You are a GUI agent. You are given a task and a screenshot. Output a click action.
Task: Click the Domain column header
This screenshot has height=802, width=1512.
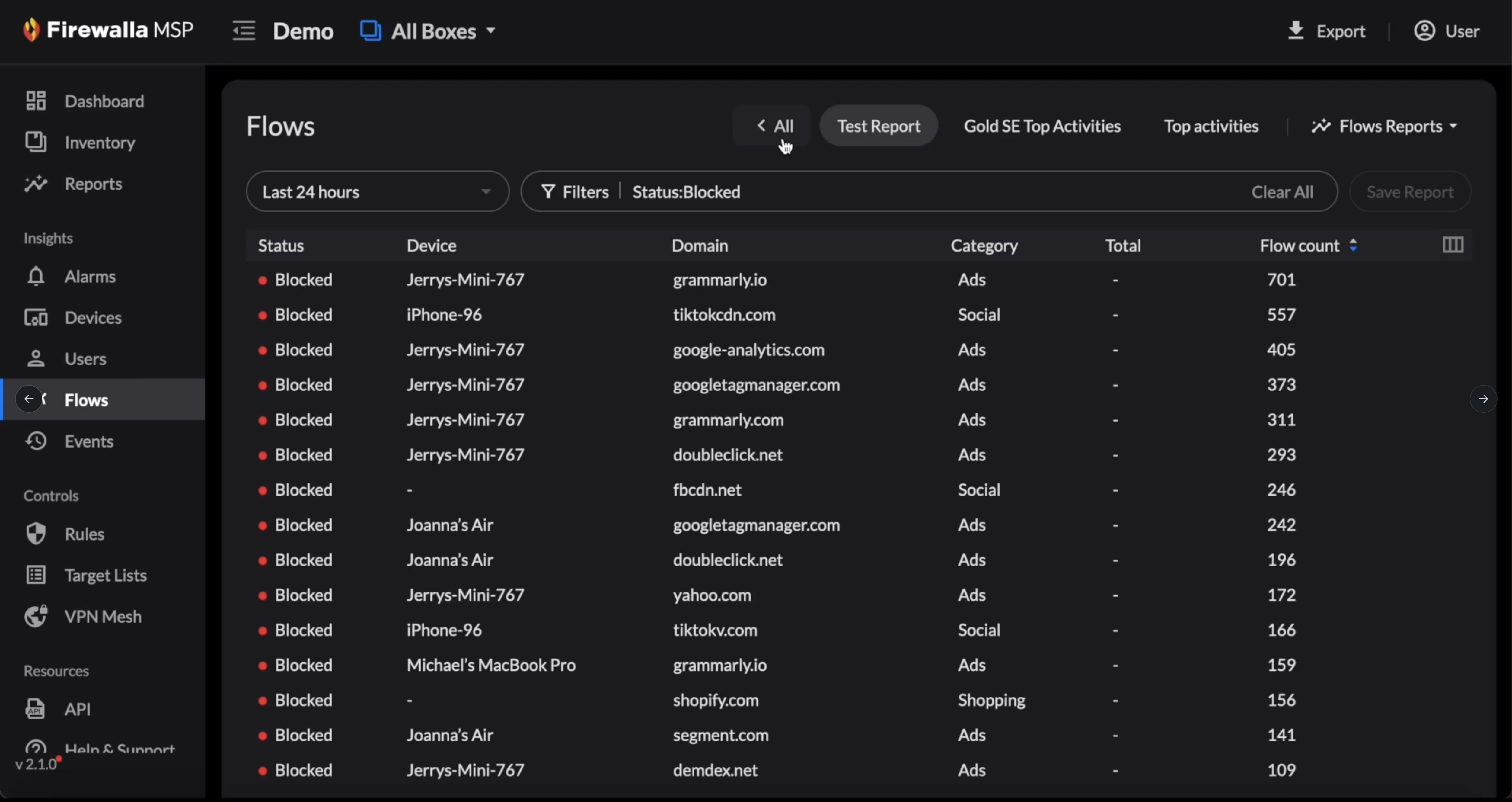(700, 245)
